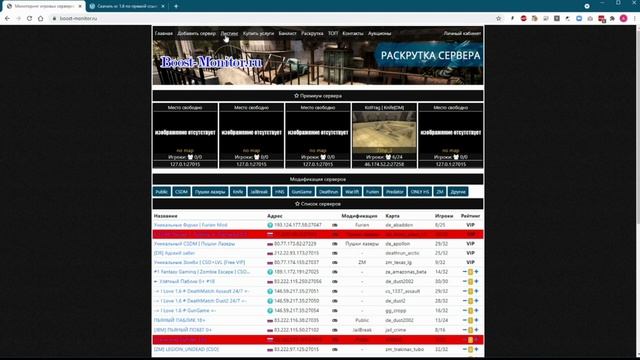
Task: Open the Furien Mod server link
Action: pyautogui.click(x=191, y=225)
